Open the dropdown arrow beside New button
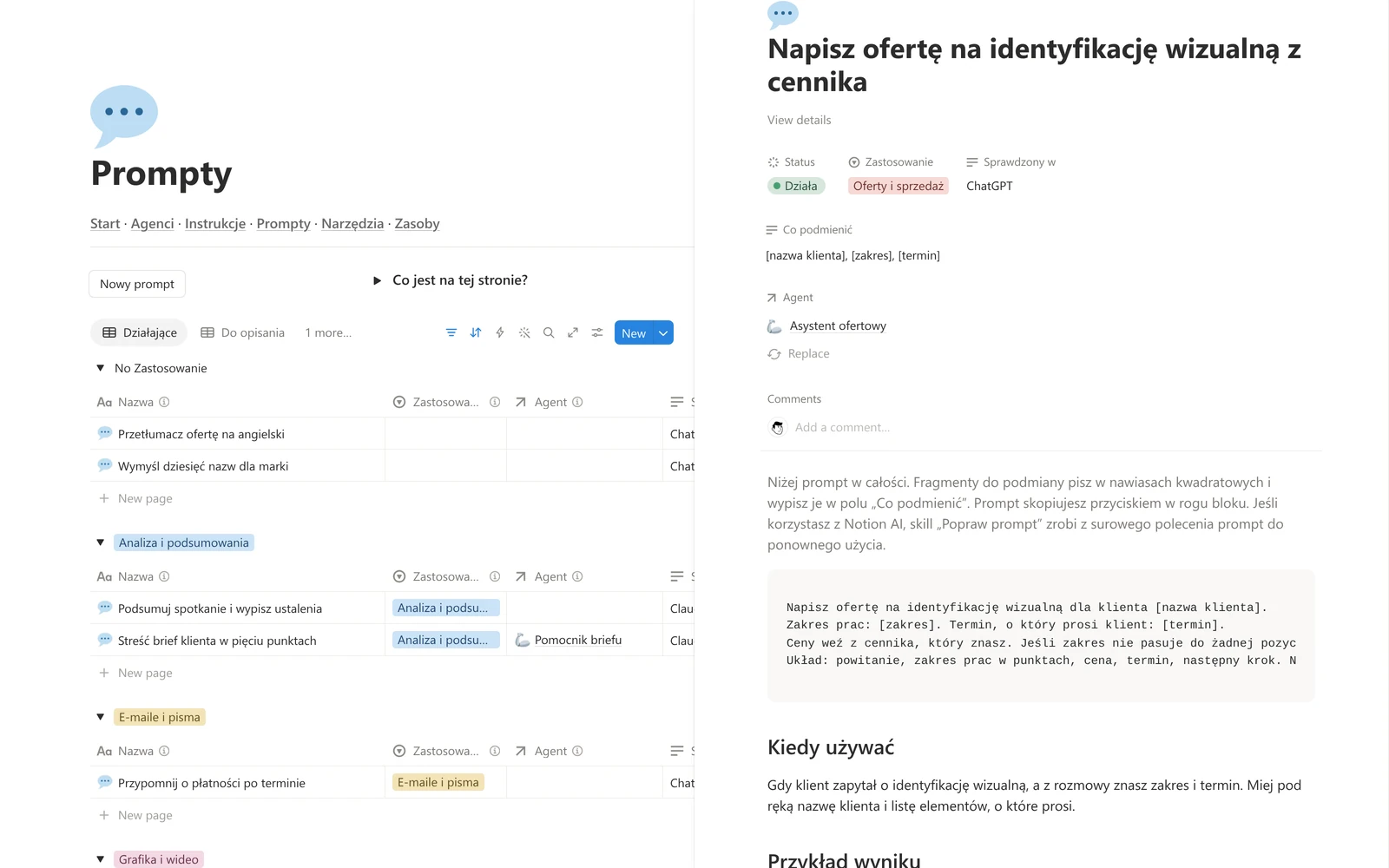The width and height of the screenshot is (1389, 868). pyautogui.click(x=663, y=333)
